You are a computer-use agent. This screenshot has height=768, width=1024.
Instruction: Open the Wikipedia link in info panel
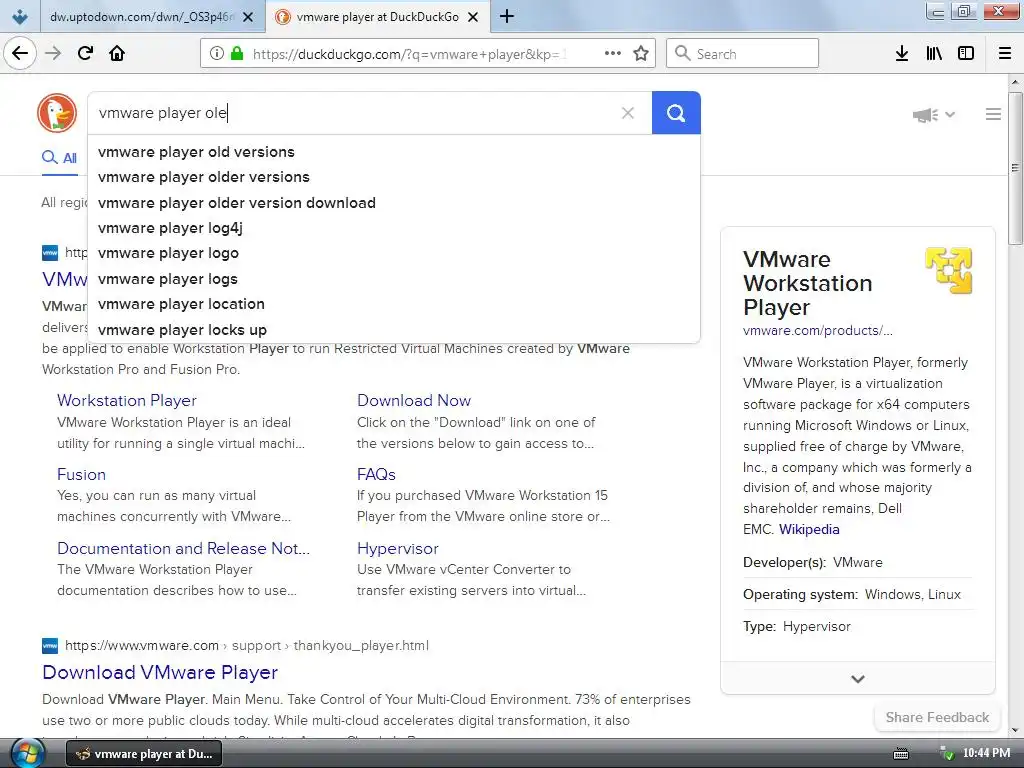pos(809,529)
